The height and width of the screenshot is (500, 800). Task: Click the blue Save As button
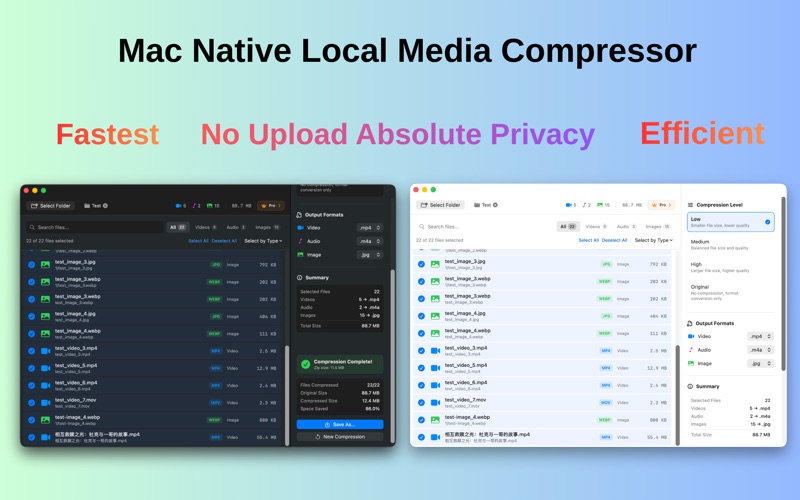pos(340,424)
